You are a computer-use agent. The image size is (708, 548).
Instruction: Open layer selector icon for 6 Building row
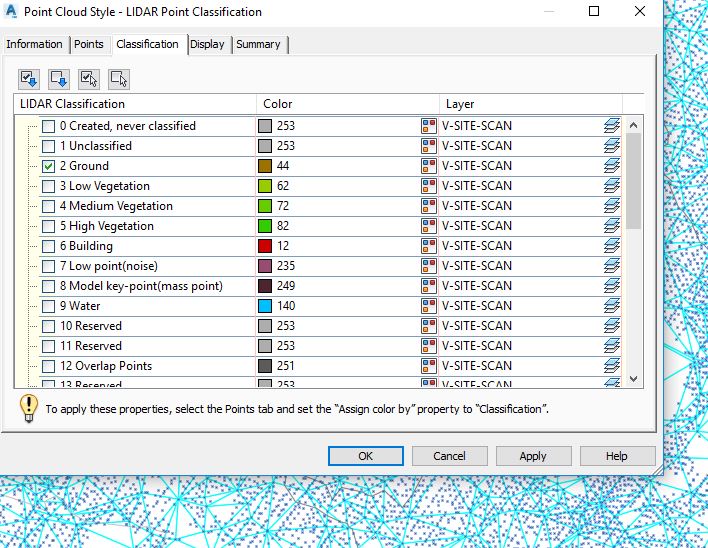click(x=612, y=246)
